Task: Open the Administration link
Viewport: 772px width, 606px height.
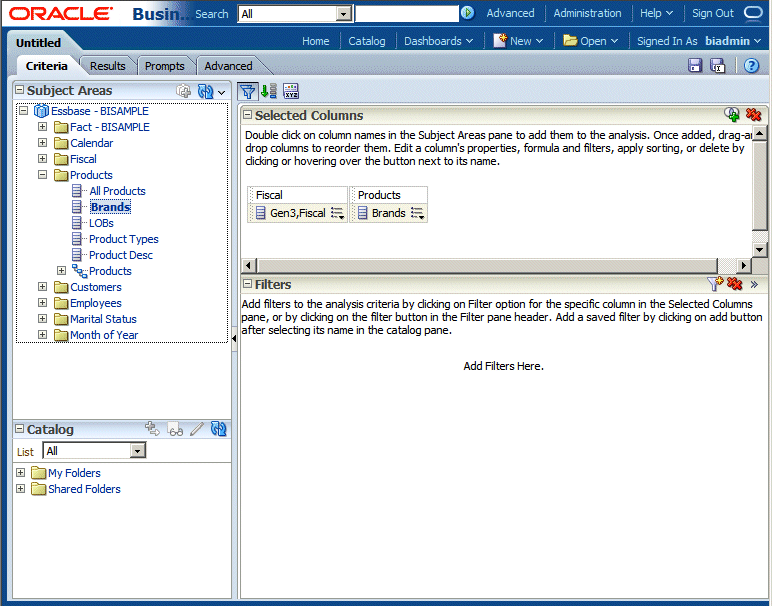Action: (x=587, y=13)
